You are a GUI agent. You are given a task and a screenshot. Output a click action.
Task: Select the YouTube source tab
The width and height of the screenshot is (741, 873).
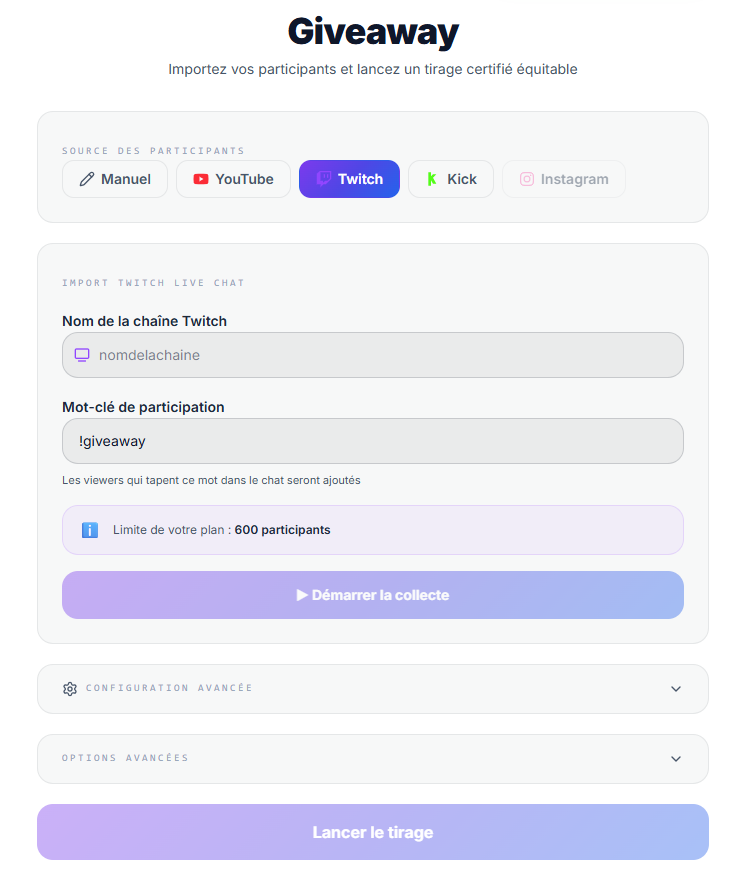[234, 179]
